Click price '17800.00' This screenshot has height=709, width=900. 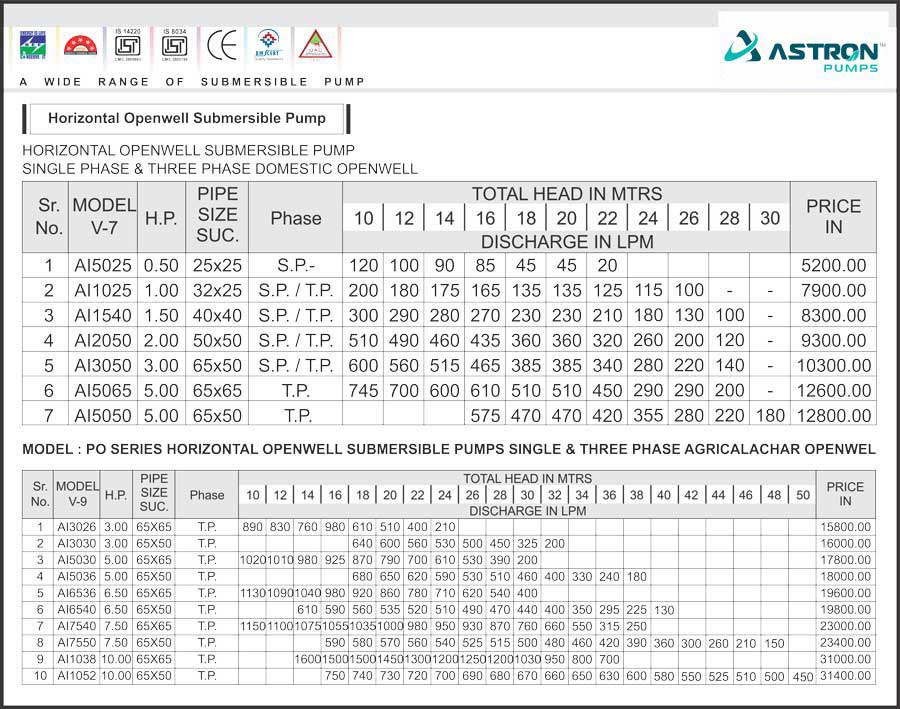coord(845,560)
